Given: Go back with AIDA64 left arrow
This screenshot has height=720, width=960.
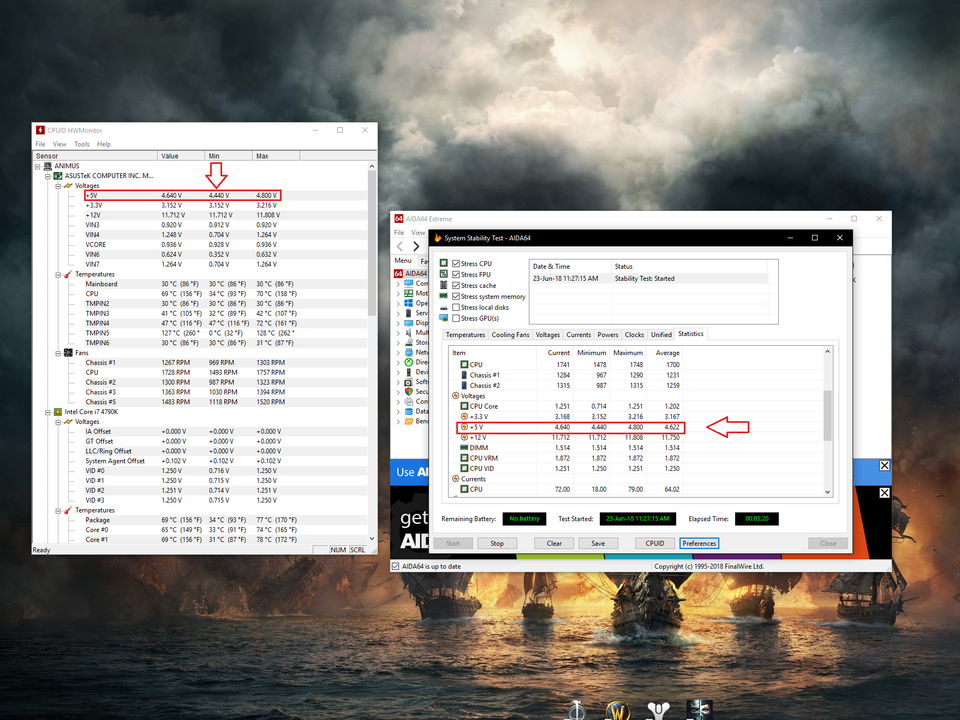Looking at the screenshot, I should 400,246.
